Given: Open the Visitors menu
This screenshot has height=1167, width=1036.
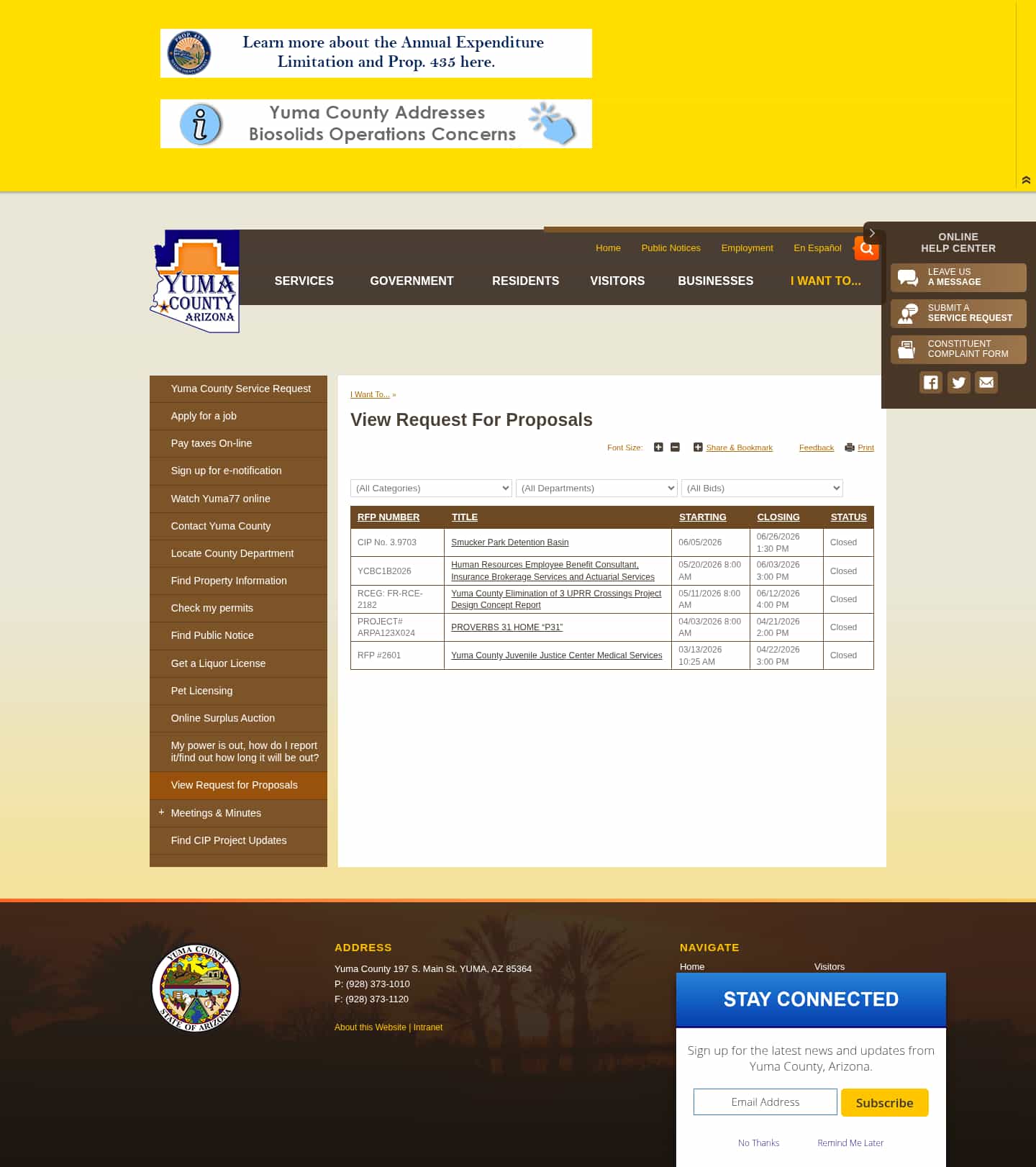Looking at the screenshot, I should coord(617,281).
